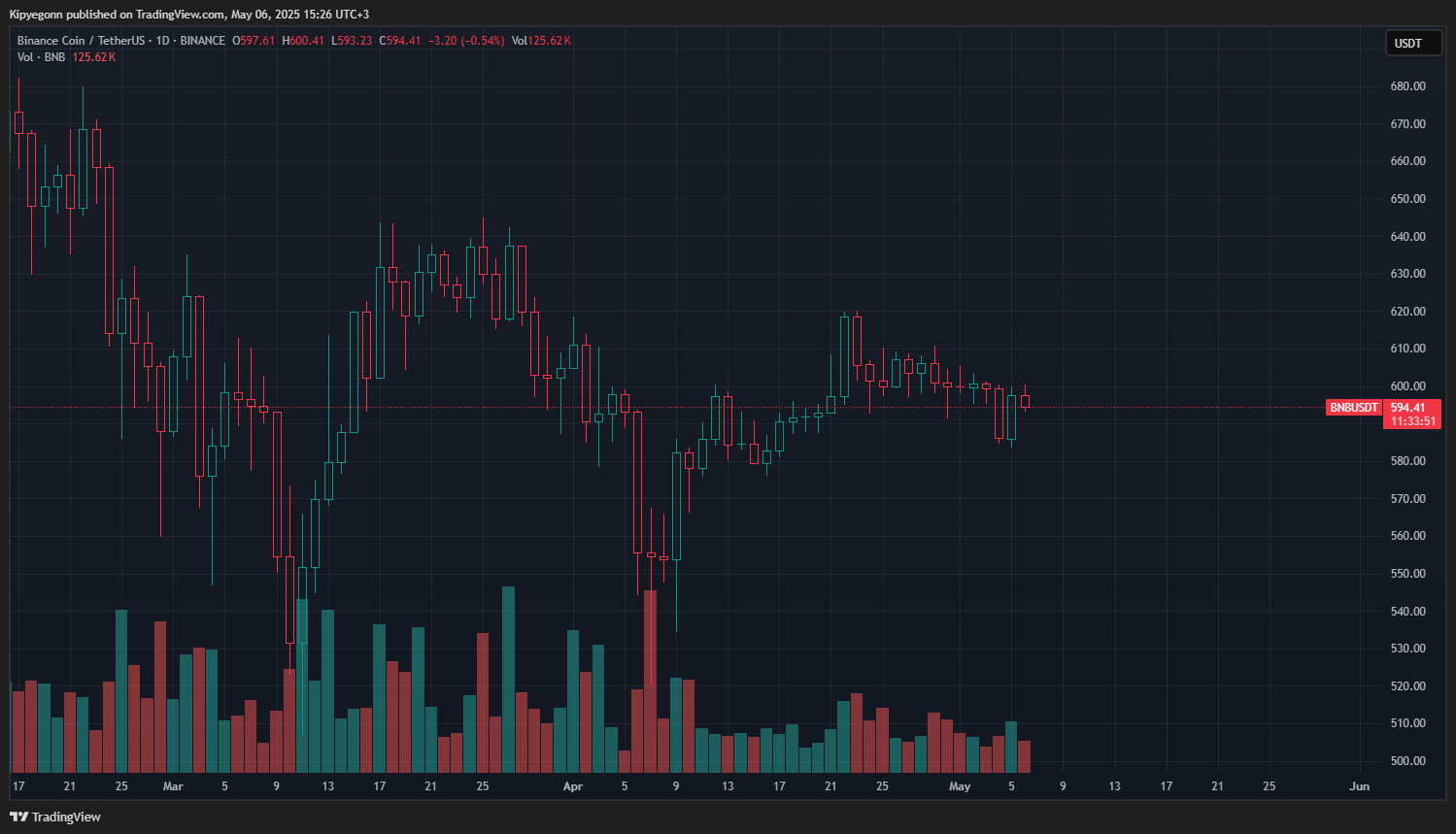Select the May label on the time axis
This screenshot has height=834, width=1456.
[x=959, y=786]
